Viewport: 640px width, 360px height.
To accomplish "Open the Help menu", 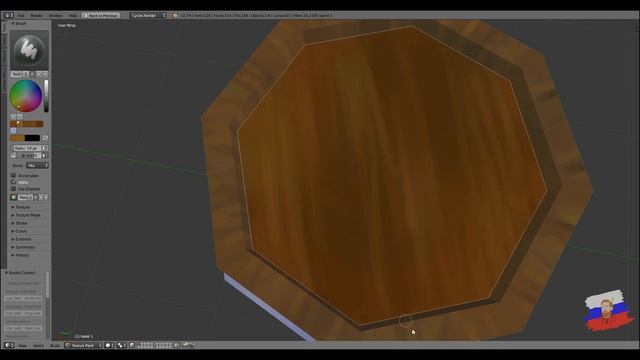I will (73, 16).
